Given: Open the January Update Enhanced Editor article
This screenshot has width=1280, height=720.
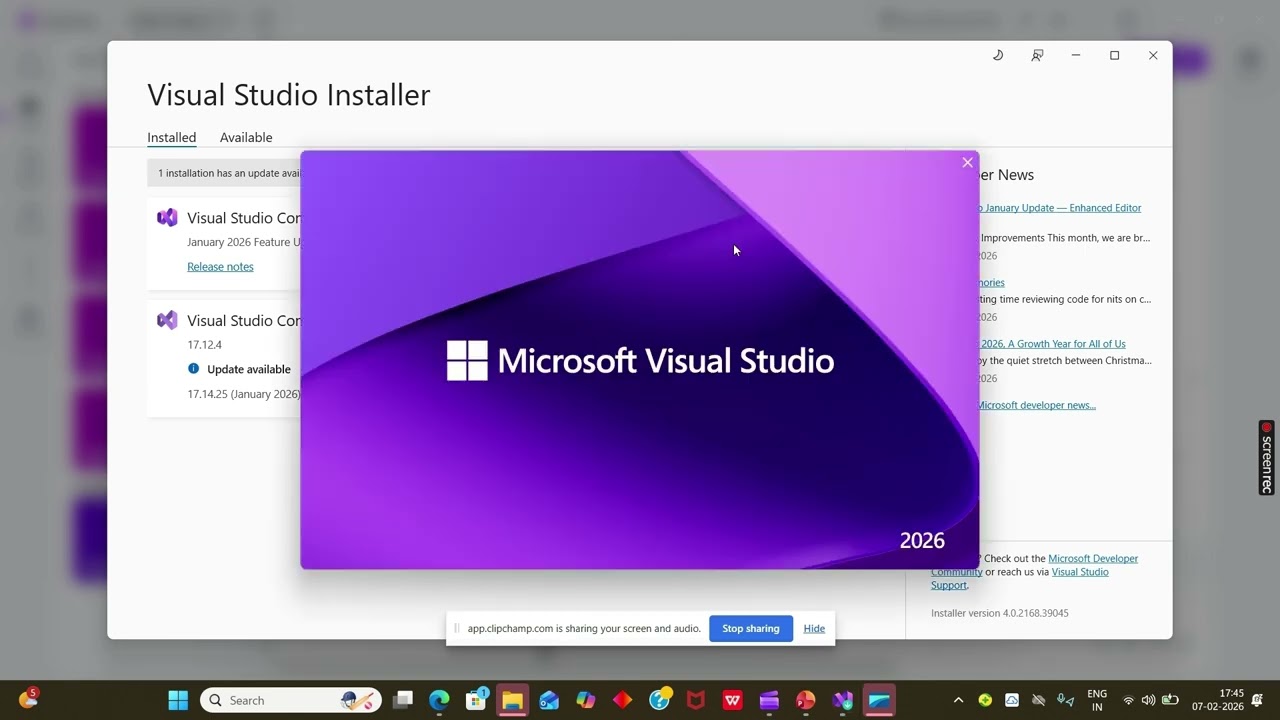Looking at the screenshot, I should coord(1060,208).
